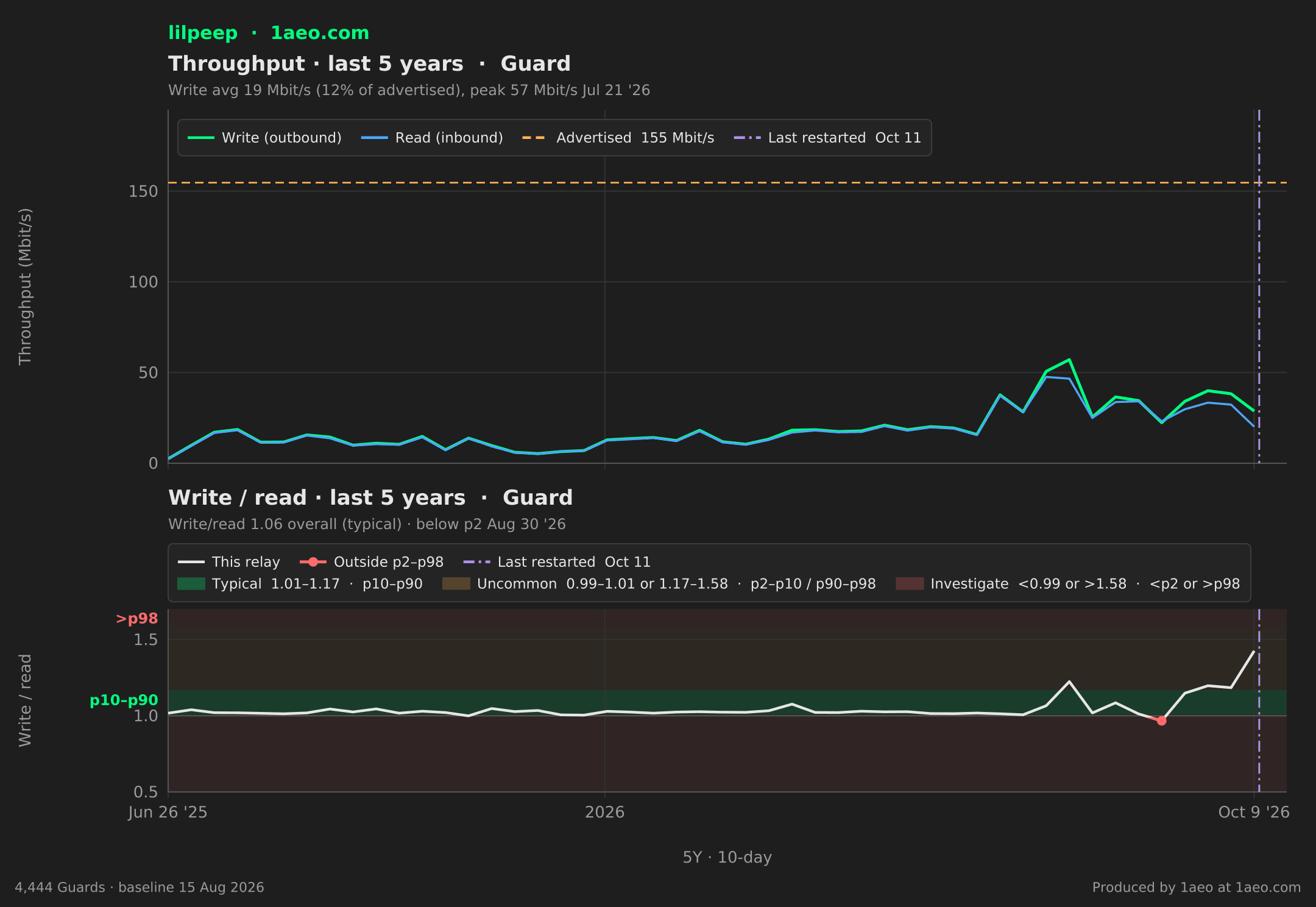
Task: Click the Write (outbound) legend entry
Action: [264, 138]
